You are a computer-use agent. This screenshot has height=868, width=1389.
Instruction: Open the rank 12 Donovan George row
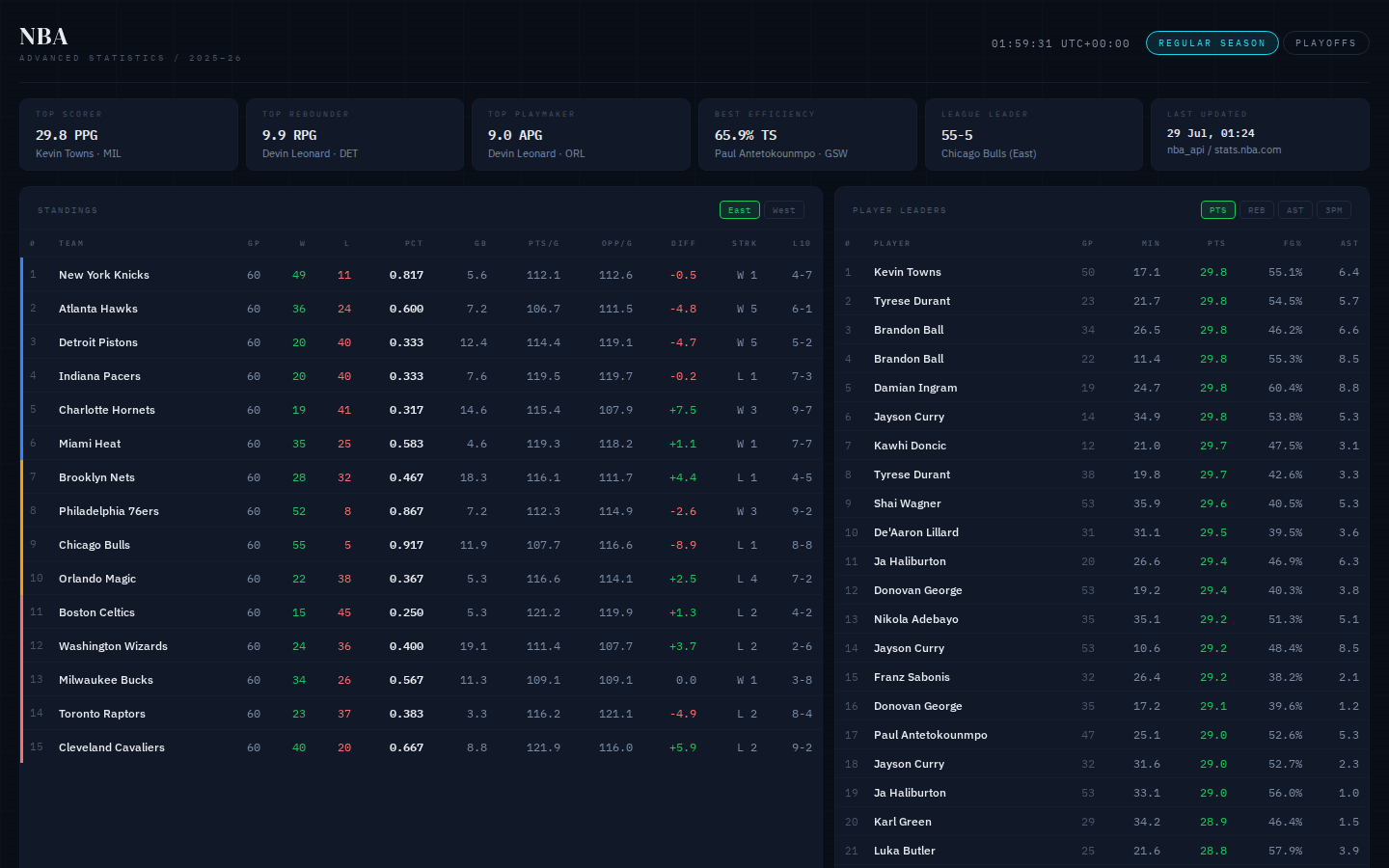[x=1102, y=590]
